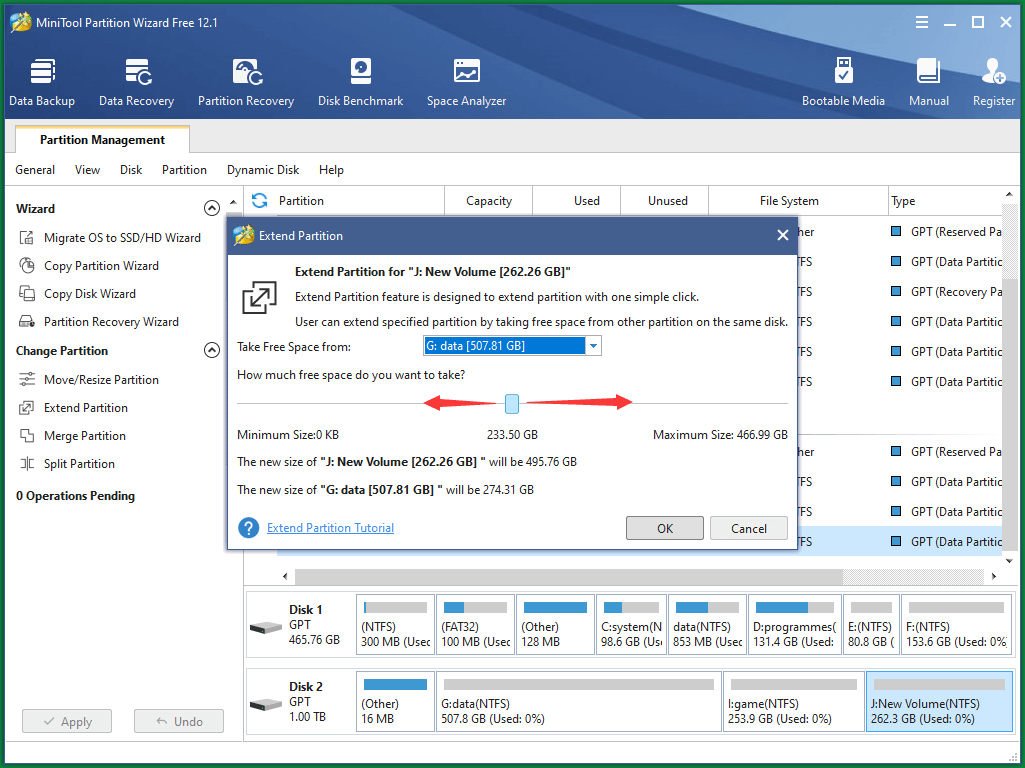This screenshot has width=1025, height=768.
Task: Select the D:programmes partition on Disk 1
Action: click(x=794, y=624)
